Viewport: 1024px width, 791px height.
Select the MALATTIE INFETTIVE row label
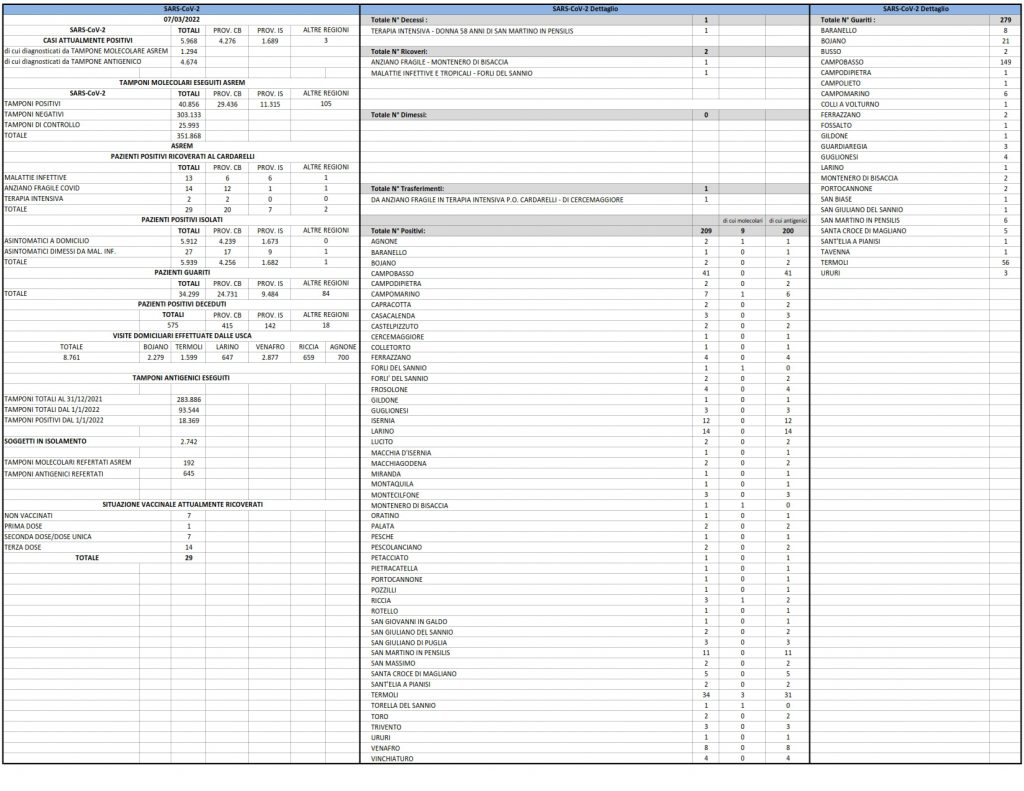pos(35,178)
